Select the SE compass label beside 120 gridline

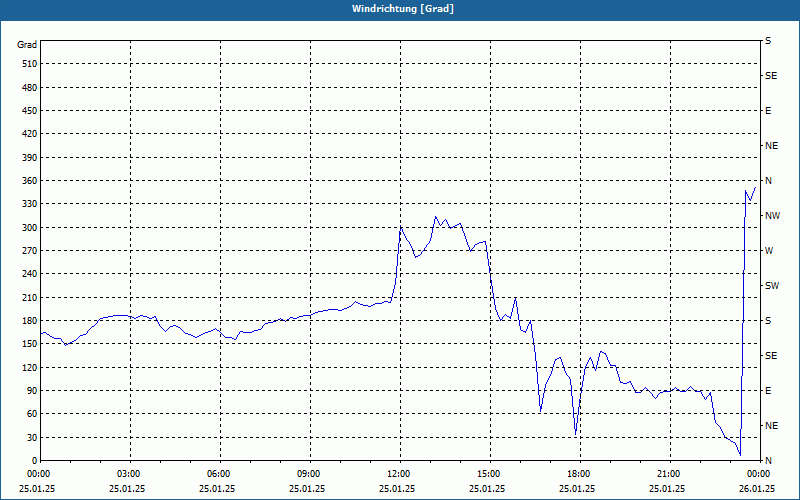coord(771,356)
